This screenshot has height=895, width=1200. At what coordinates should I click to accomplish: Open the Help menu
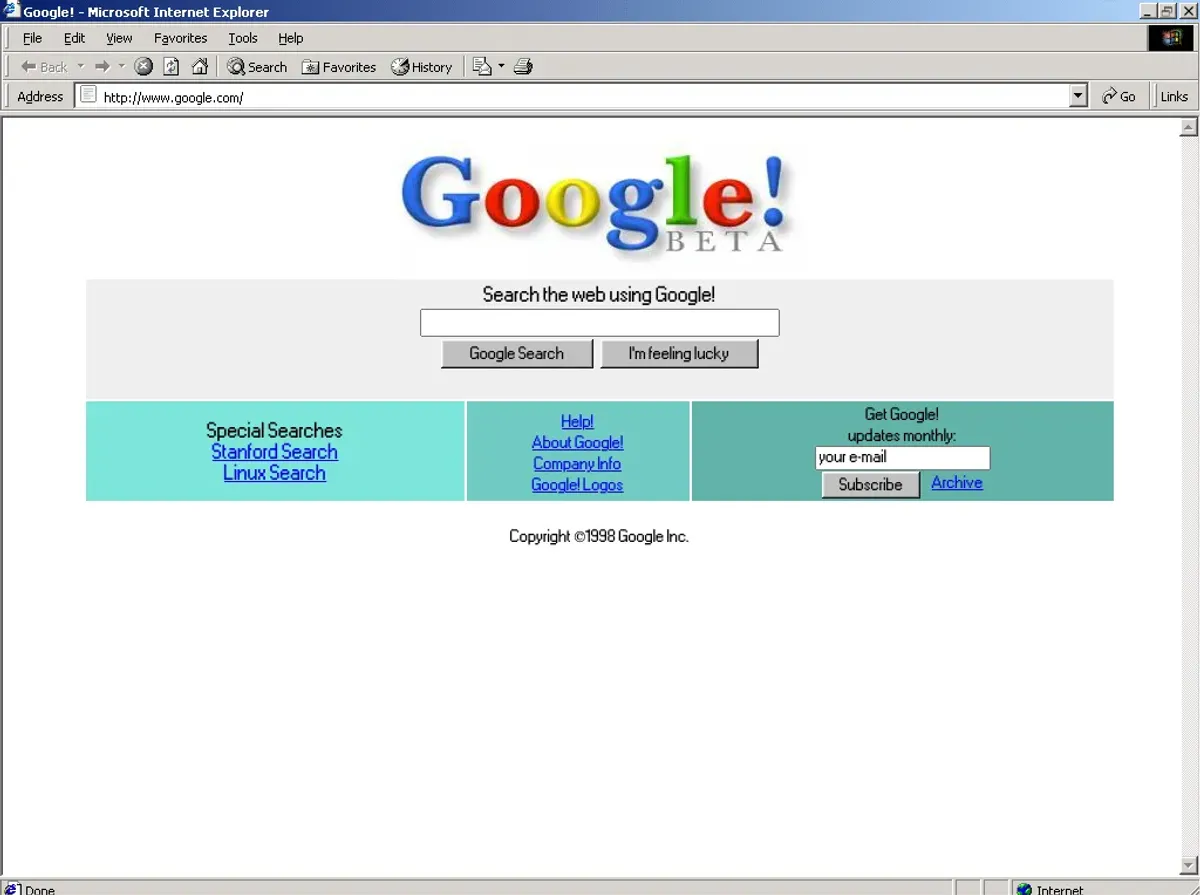pyautogui.click(x=290, y=38)
